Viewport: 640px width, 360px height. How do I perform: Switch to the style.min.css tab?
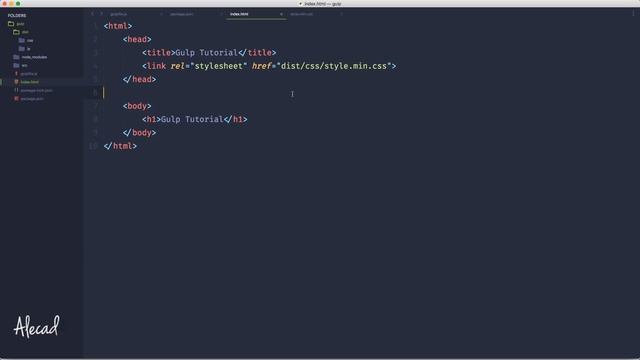click(x=302, y=14)
